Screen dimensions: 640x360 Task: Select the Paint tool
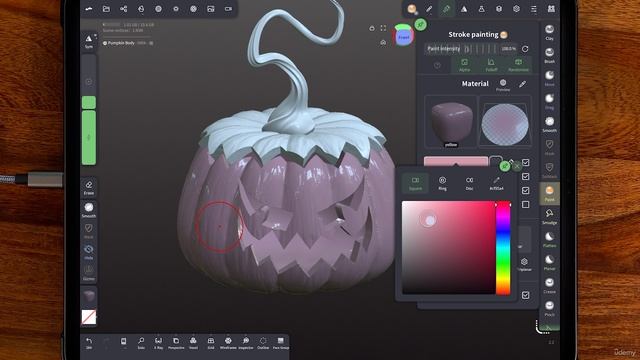click(549, 193)
